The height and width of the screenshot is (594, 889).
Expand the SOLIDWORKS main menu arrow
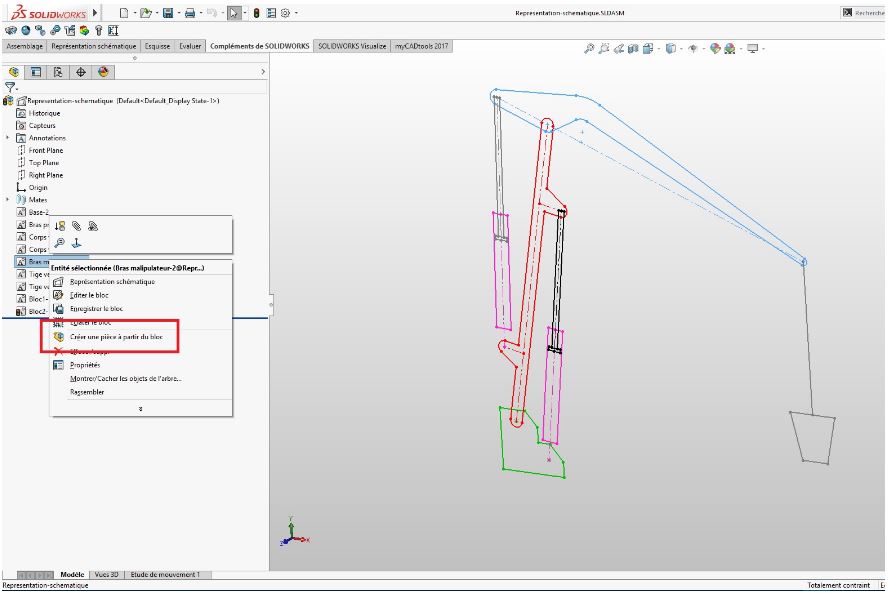(95, 12)
